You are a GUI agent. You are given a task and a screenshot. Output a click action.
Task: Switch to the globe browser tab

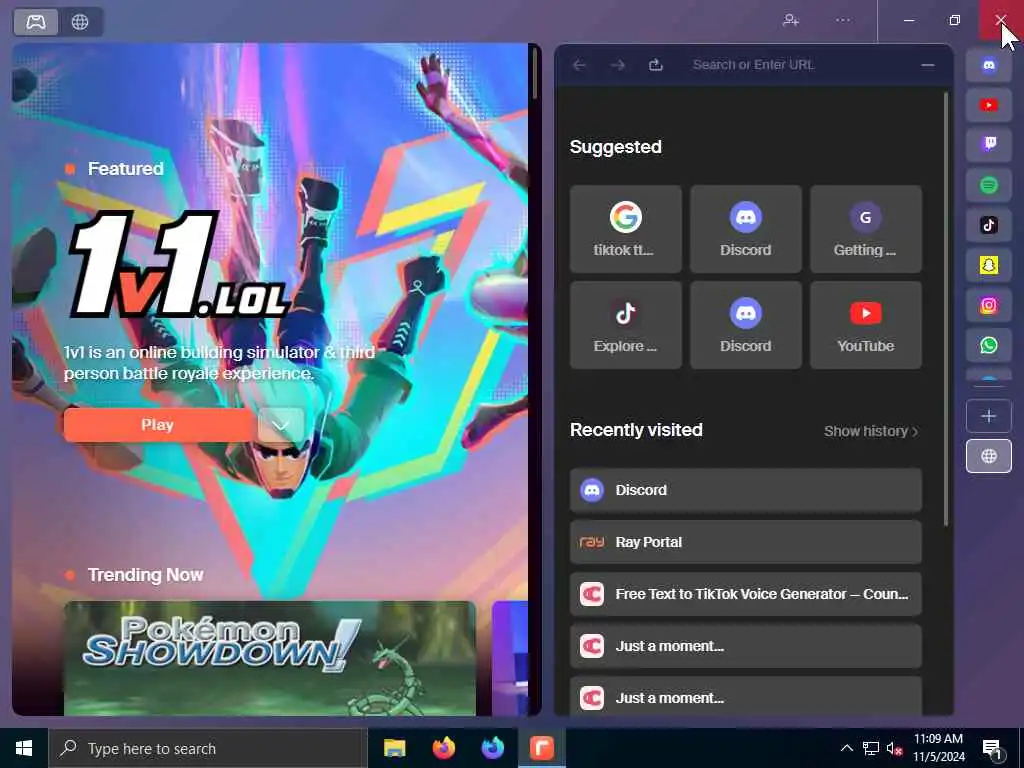80,22
